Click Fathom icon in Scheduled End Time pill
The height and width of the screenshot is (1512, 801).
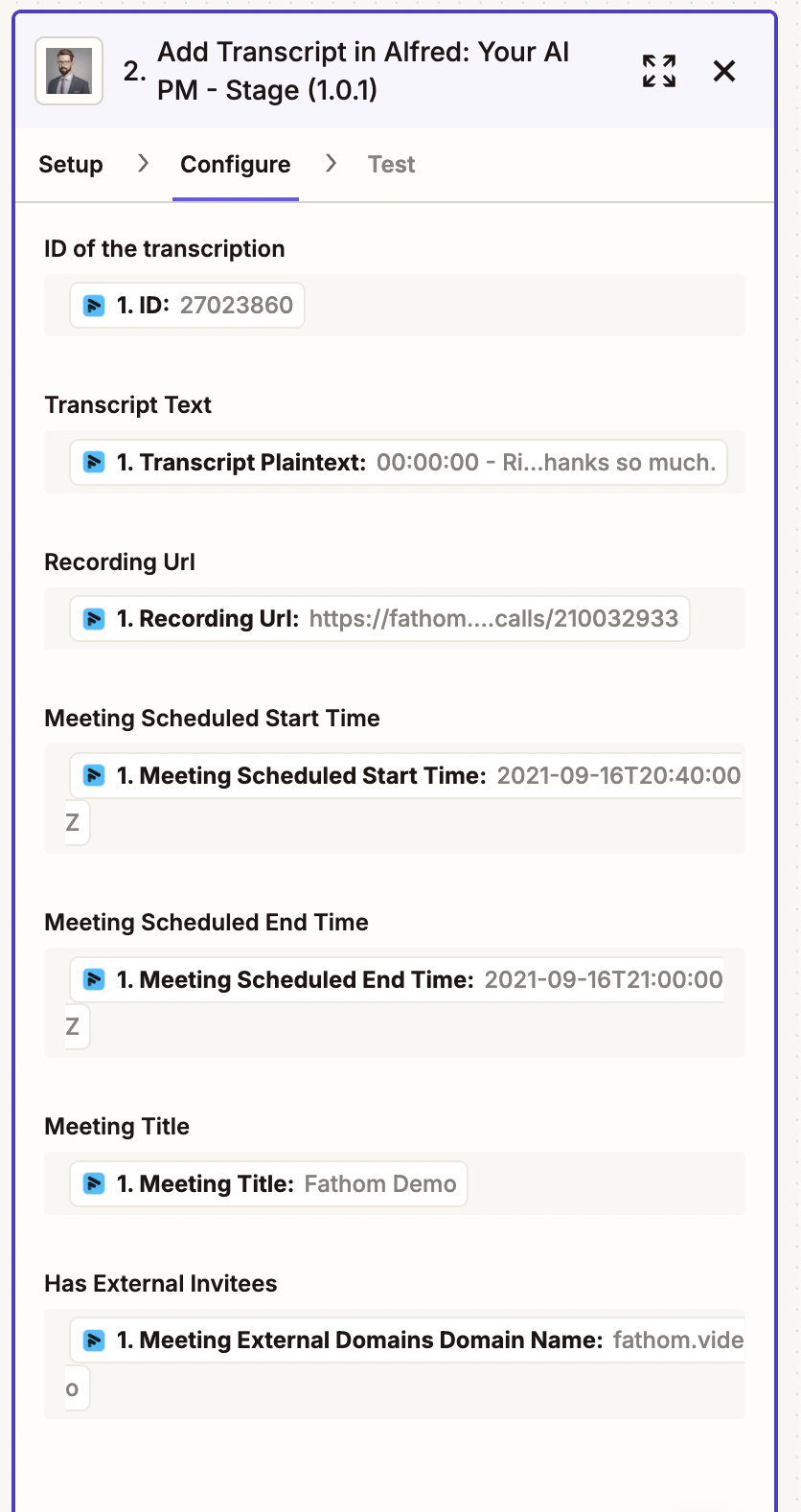[94, 979]
